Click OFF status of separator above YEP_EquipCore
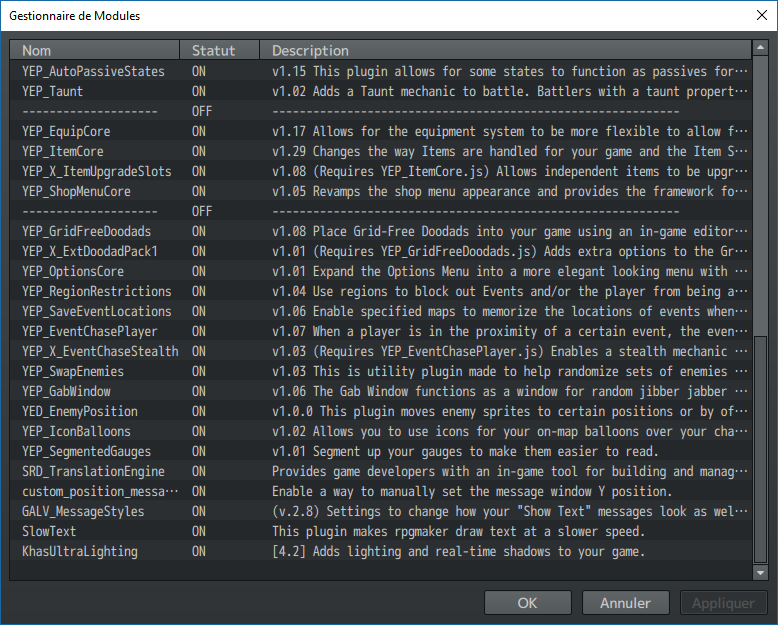Viewport: 778px width, 625px height. 202,111
